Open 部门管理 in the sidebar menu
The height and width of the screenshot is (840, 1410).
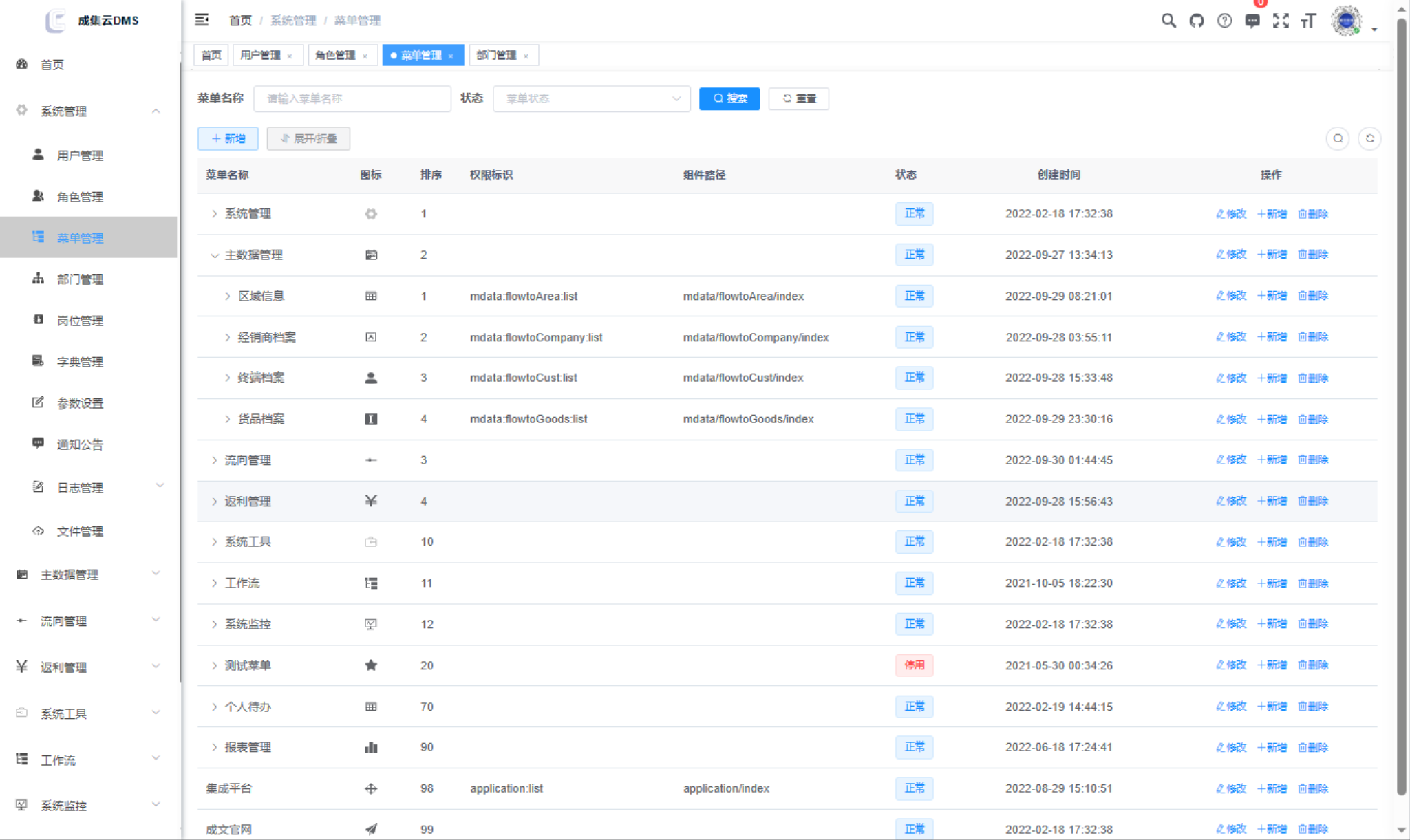(80, 279)
